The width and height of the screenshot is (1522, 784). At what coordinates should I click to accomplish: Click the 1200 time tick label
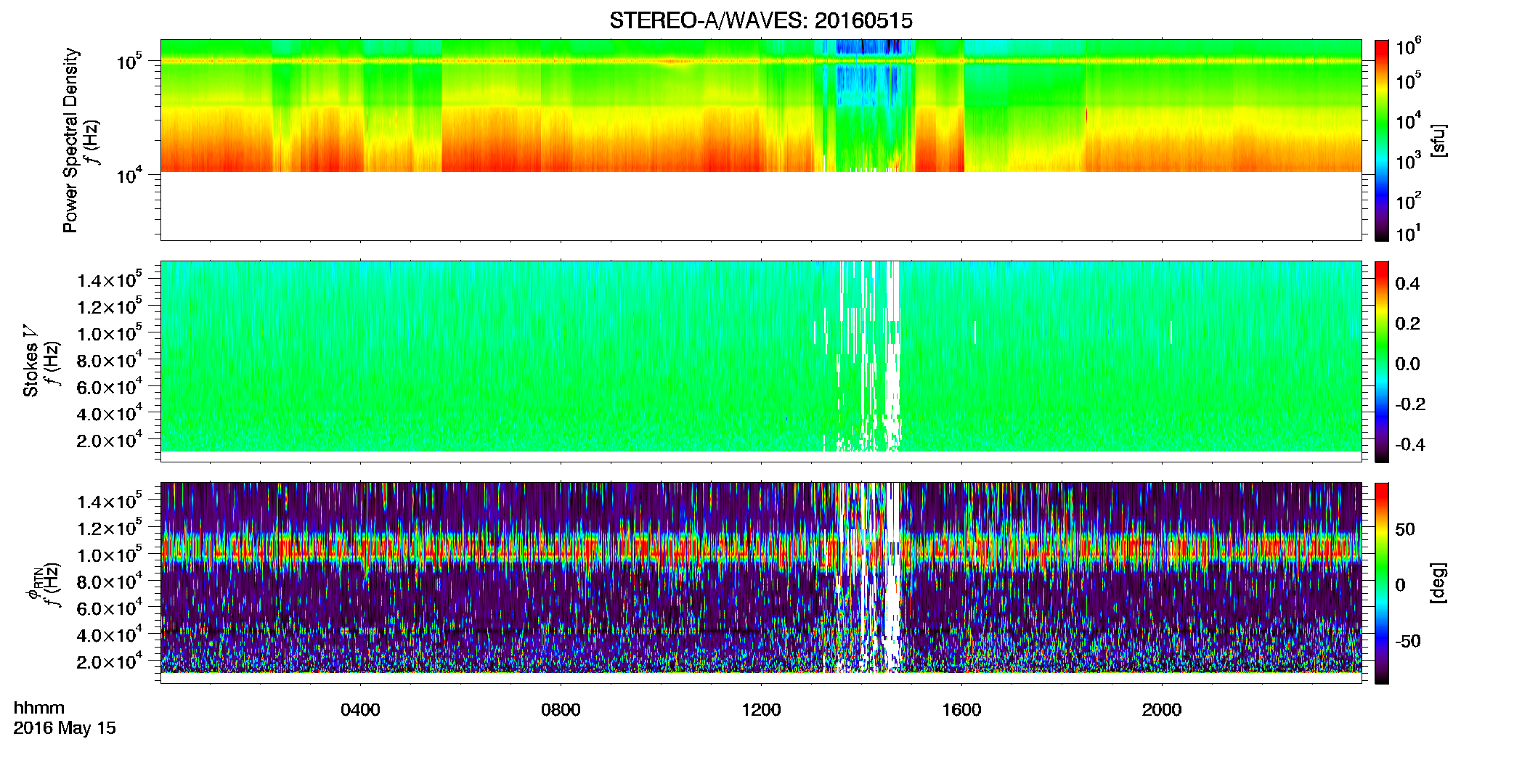pyautogui.click(x=761, y=710)
